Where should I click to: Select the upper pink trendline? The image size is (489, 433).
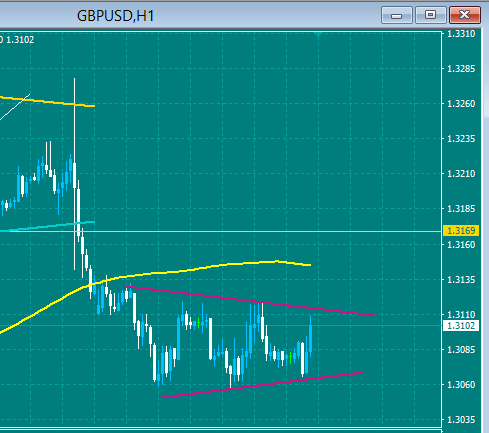[250, 301]
